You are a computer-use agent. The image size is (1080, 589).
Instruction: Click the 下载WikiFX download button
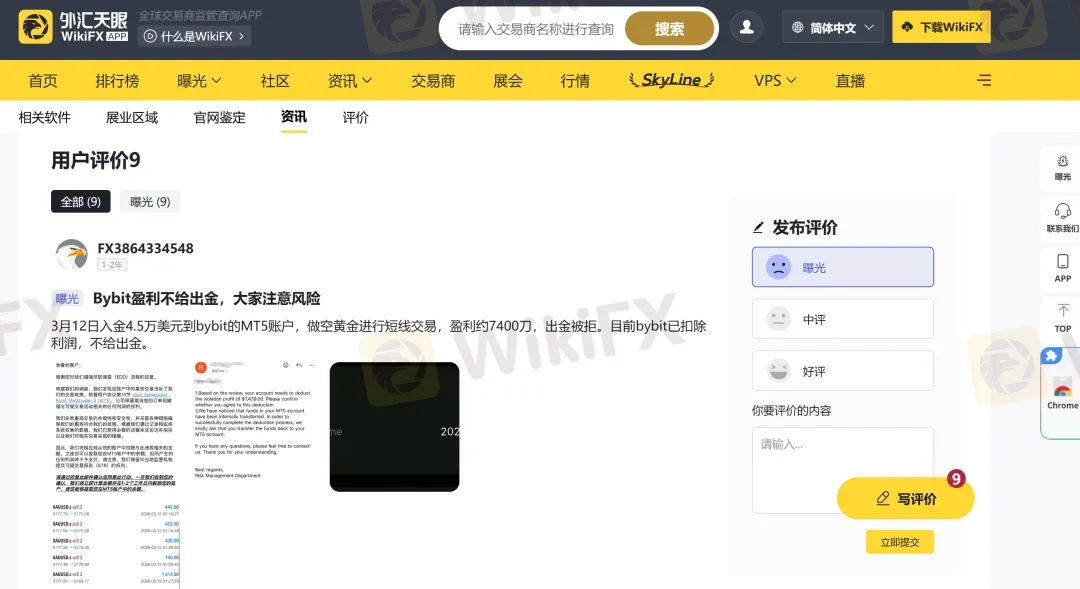coord(941,27)
